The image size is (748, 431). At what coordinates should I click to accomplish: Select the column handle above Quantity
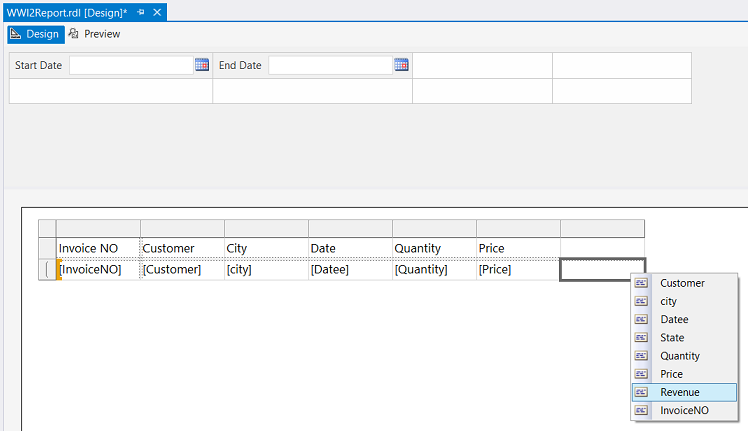pyautogui.click(x=434, y=228)
